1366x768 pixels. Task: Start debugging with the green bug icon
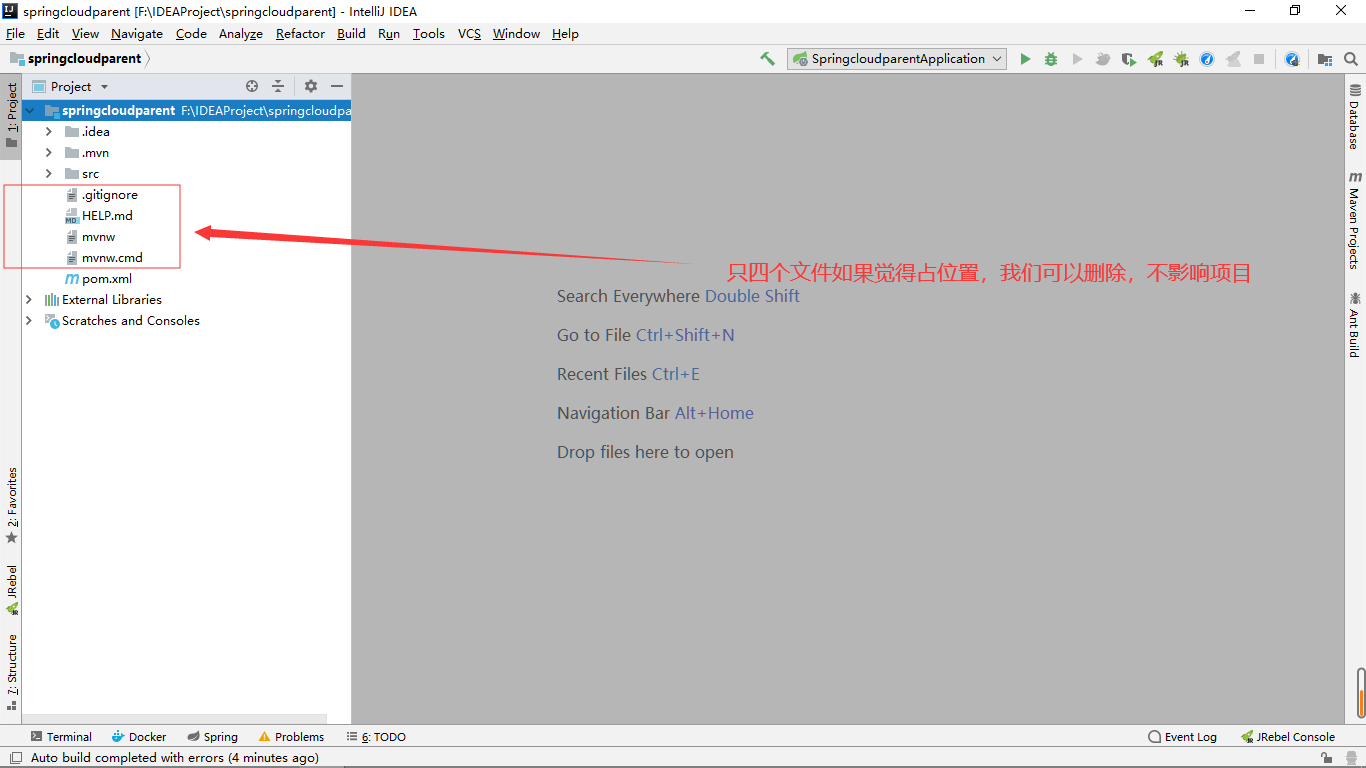pyautogui.click(x=1051, y=59)
